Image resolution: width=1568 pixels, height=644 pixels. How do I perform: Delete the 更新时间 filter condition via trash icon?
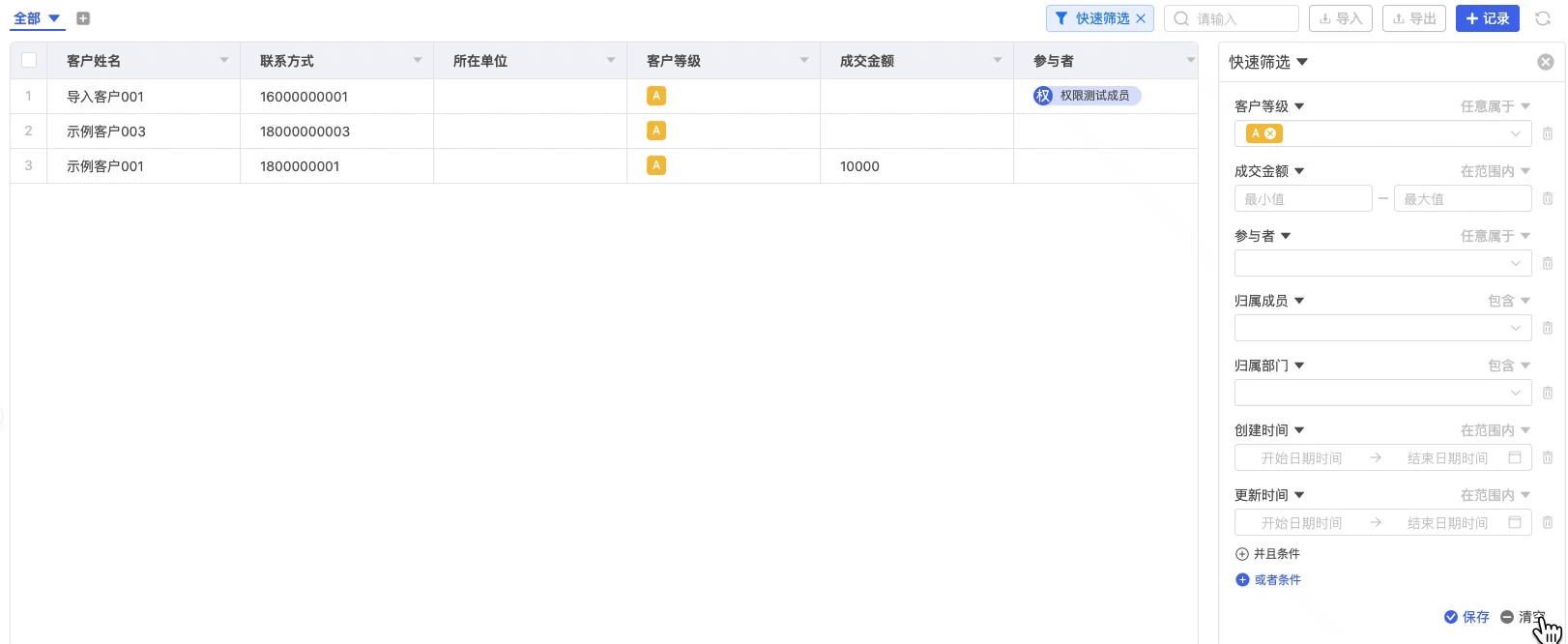click(x=1548, y=522)
